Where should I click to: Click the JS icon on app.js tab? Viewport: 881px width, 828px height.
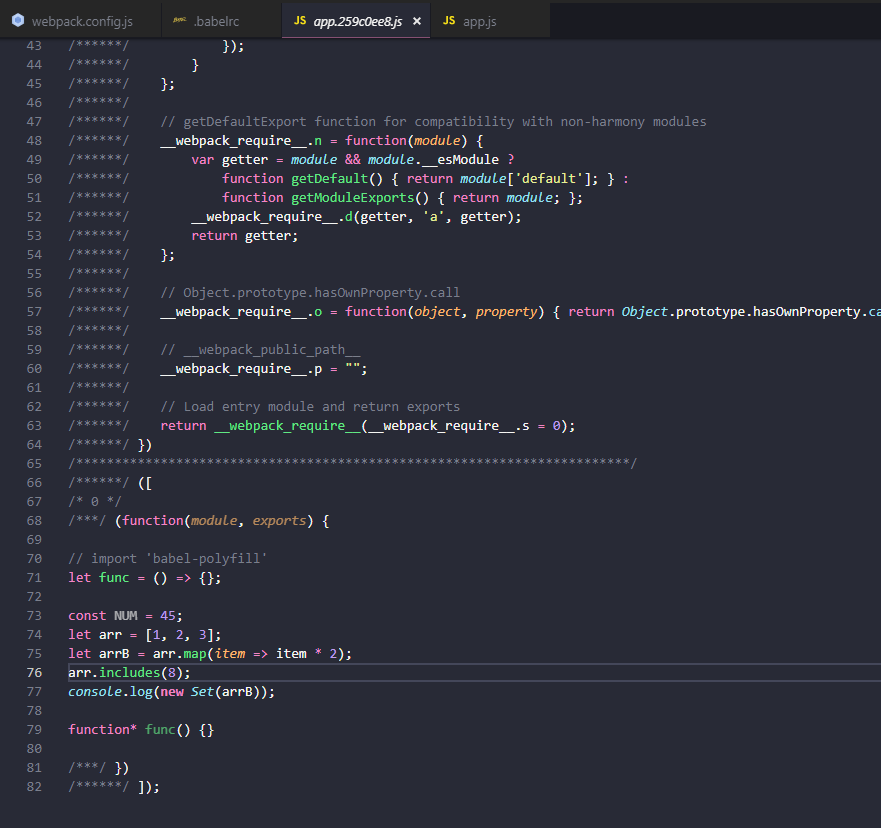(x=449, y=20)
